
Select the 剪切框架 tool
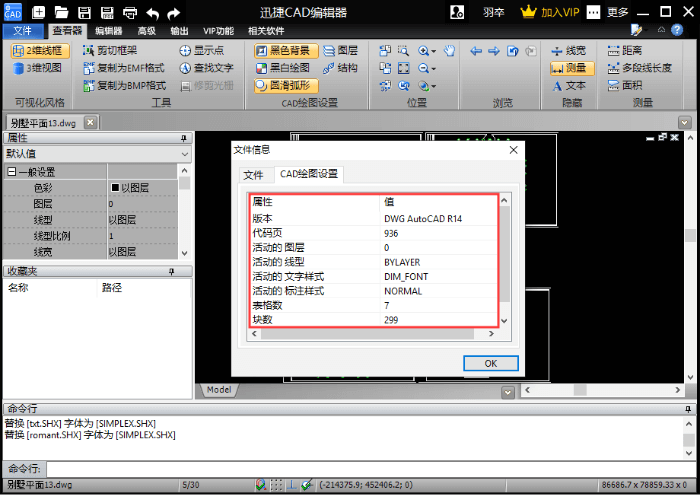coord(110,51)
